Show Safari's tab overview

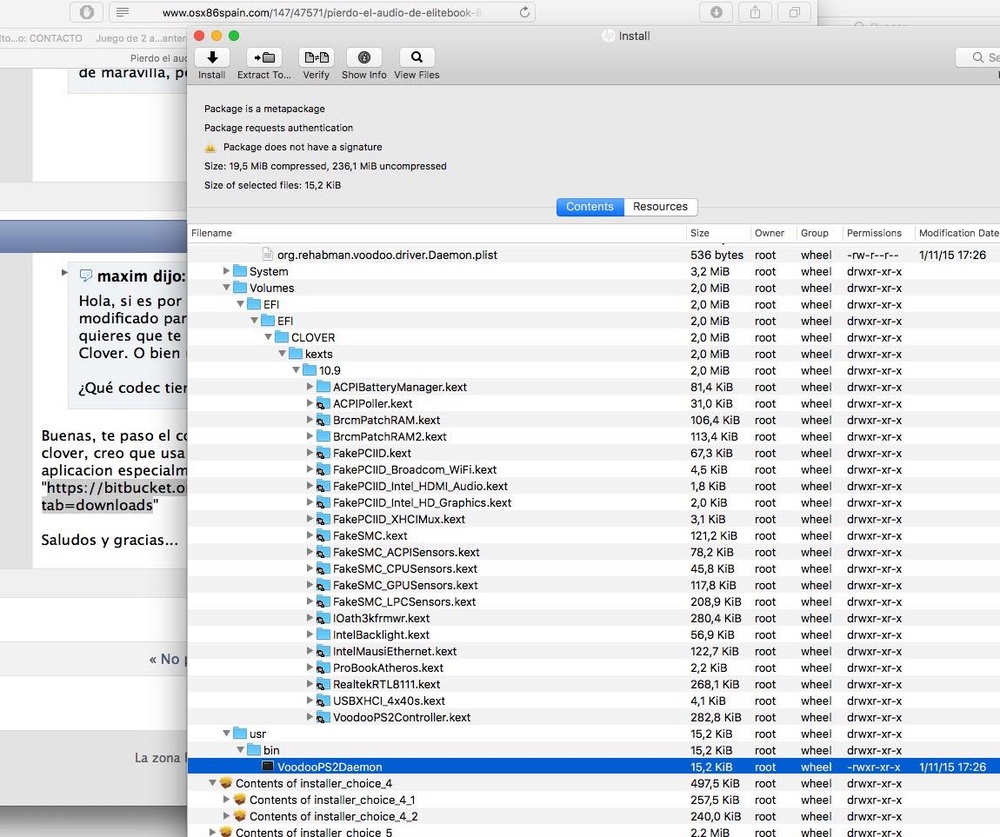[794, 12]
